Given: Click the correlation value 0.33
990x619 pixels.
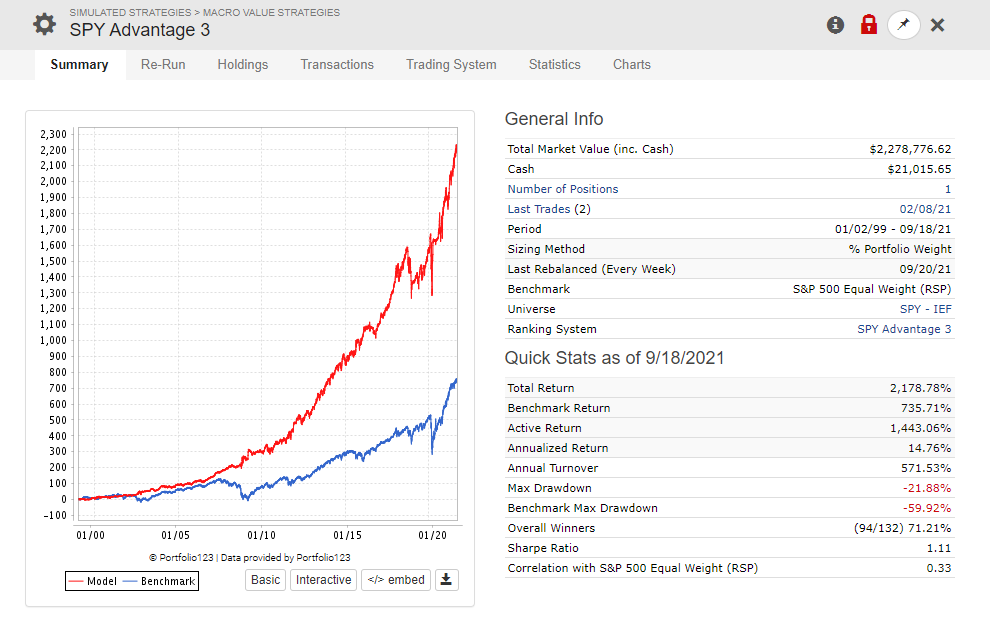Looking at the screenshot, I should point(939,568).
